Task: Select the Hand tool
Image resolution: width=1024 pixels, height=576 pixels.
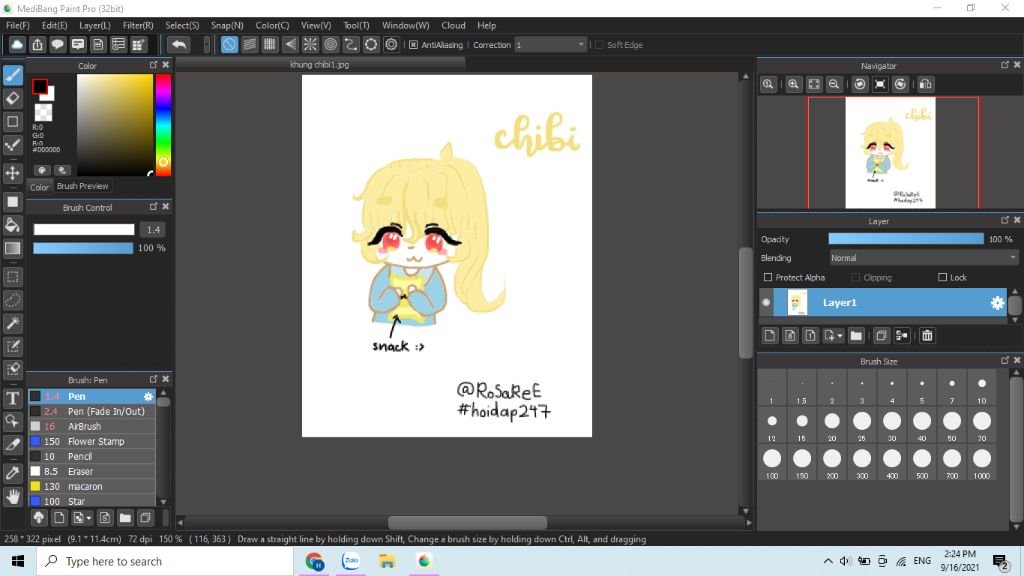Action: [x=12, y=496]
